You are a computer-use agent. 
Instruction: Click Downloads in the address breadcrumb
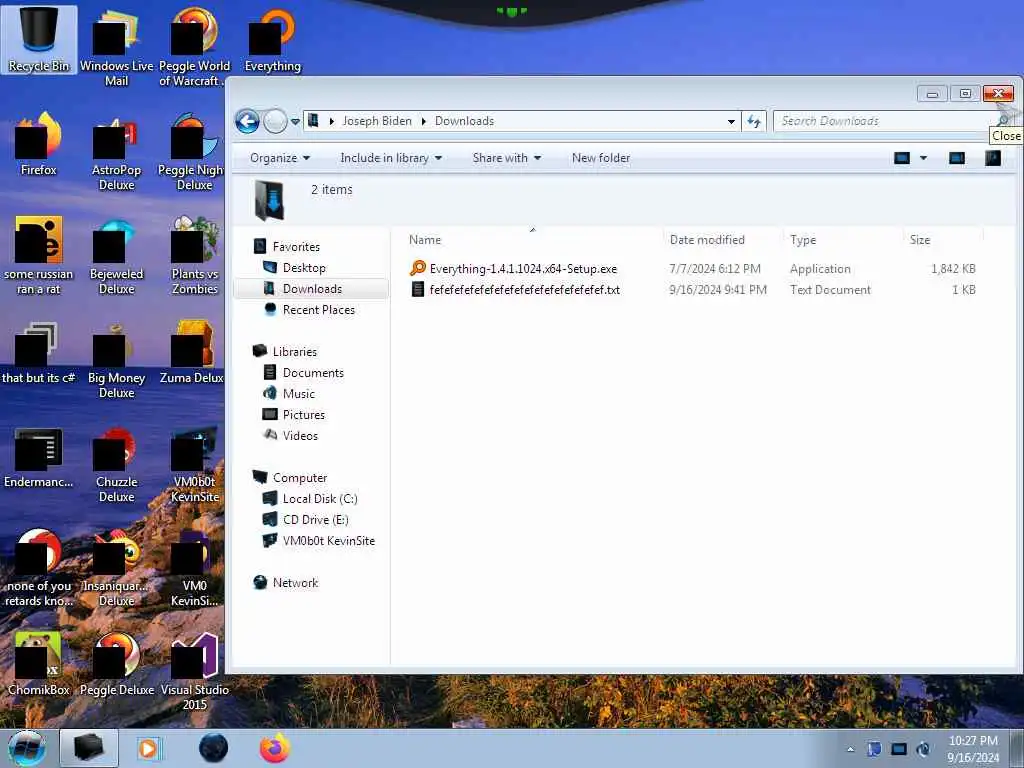464,121
